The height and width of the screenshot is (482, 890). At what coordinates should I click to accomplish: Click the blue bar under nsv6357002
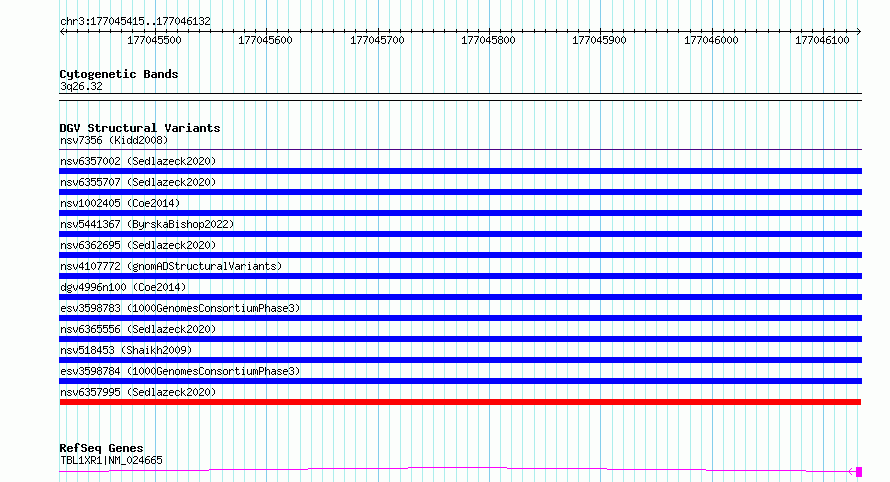460,171
